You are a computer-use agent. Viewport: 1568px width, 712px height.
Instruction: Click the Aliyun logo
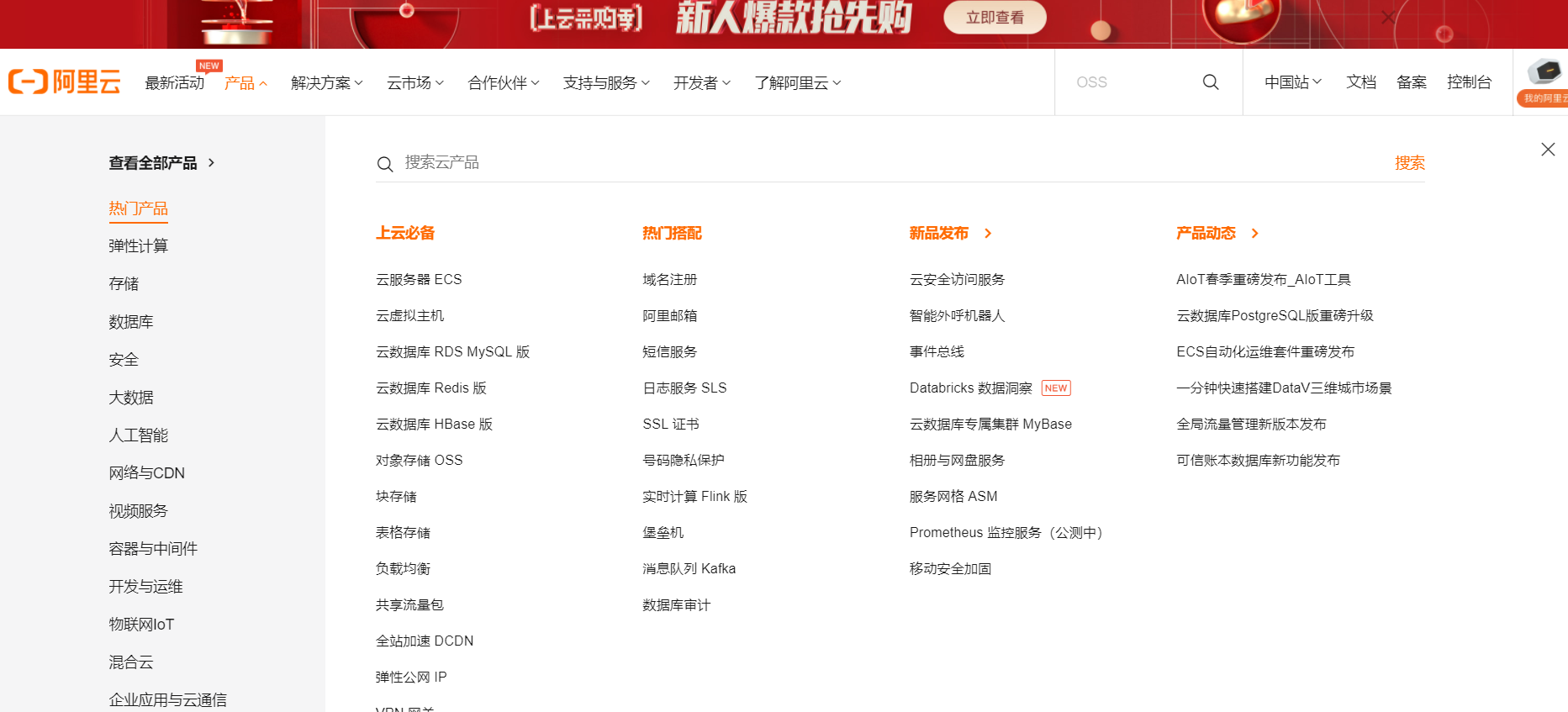click(65, 82)
